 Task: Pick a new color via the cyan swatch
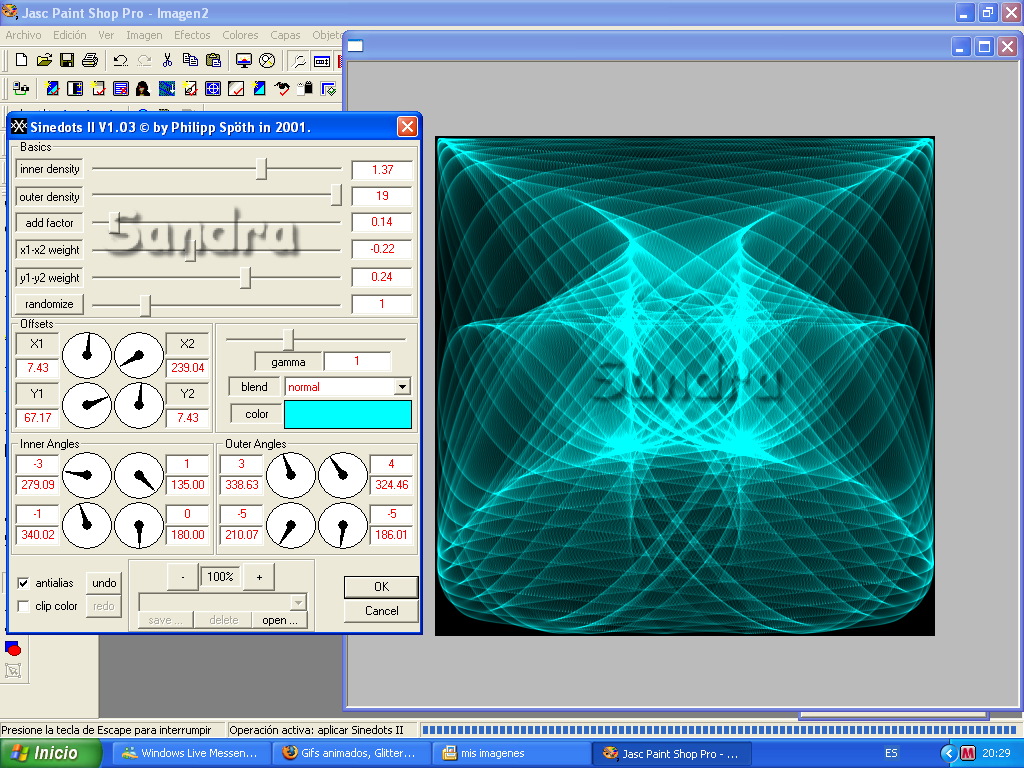[348, 414]
